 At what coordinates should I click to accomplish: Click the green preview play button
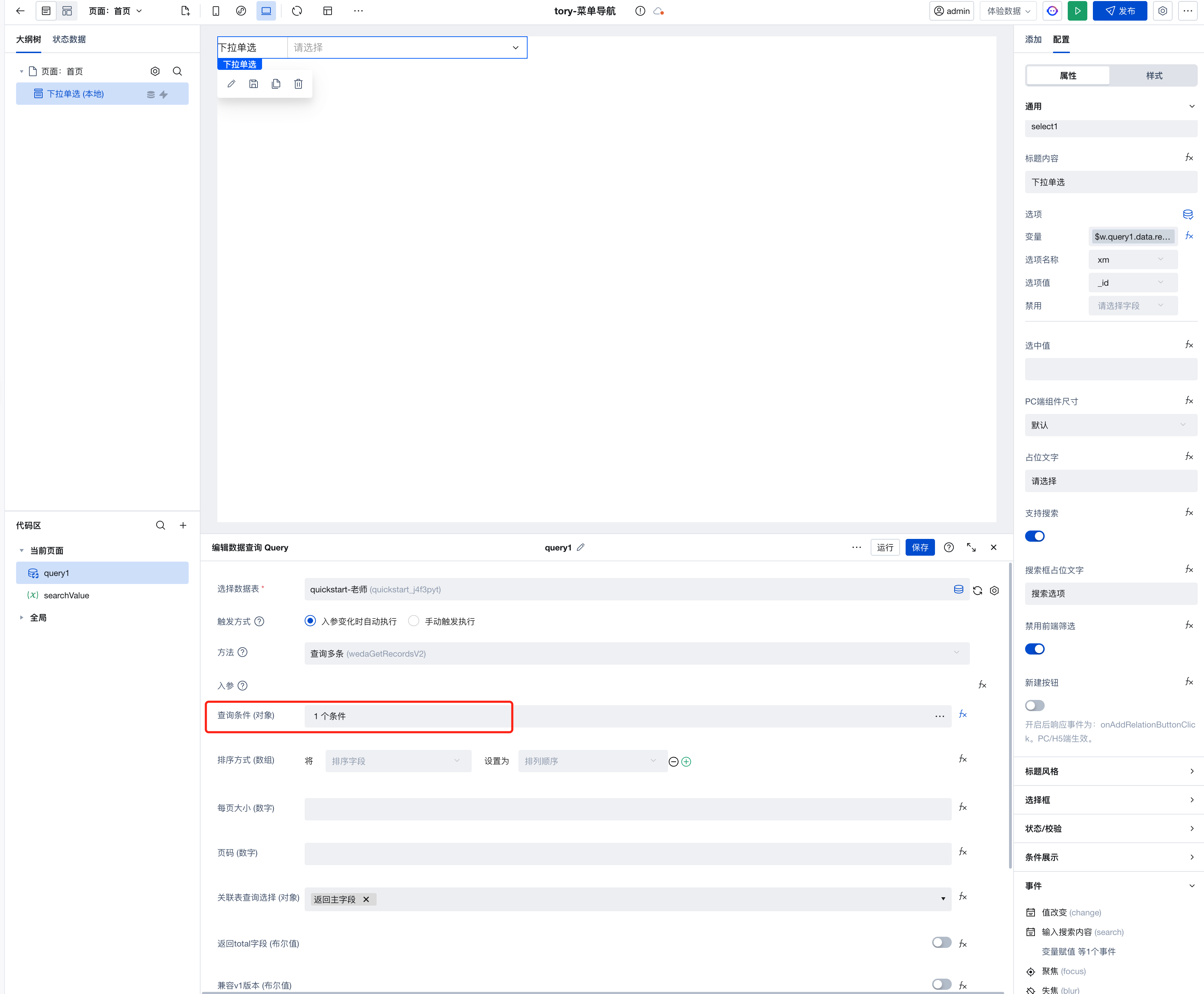coord(1077,11)
